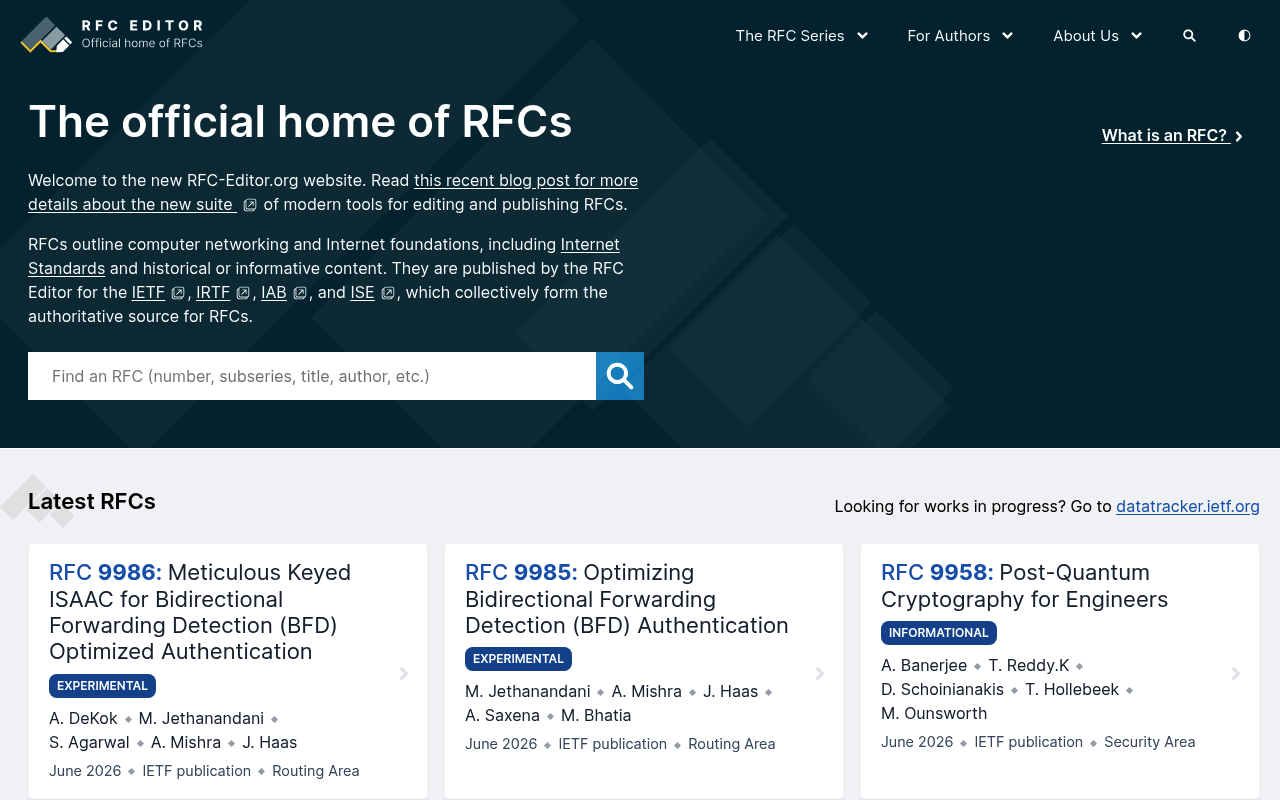Click author name S. Agarwal

click(x=89, y=742)
